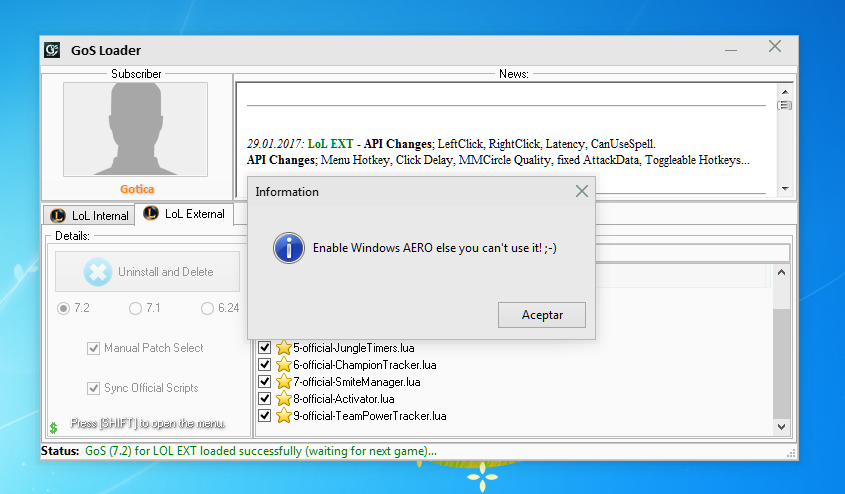Image resolution: width=845 pixels, height=494 pixels.
Task: Click the resize grip in the status bar
Action: [x=791, y=454]
